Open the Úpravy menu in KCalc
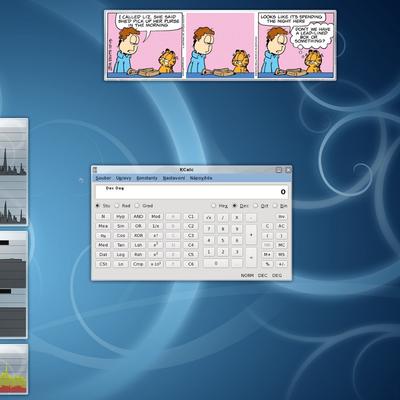The image size is (400, 400). (124, 178)
